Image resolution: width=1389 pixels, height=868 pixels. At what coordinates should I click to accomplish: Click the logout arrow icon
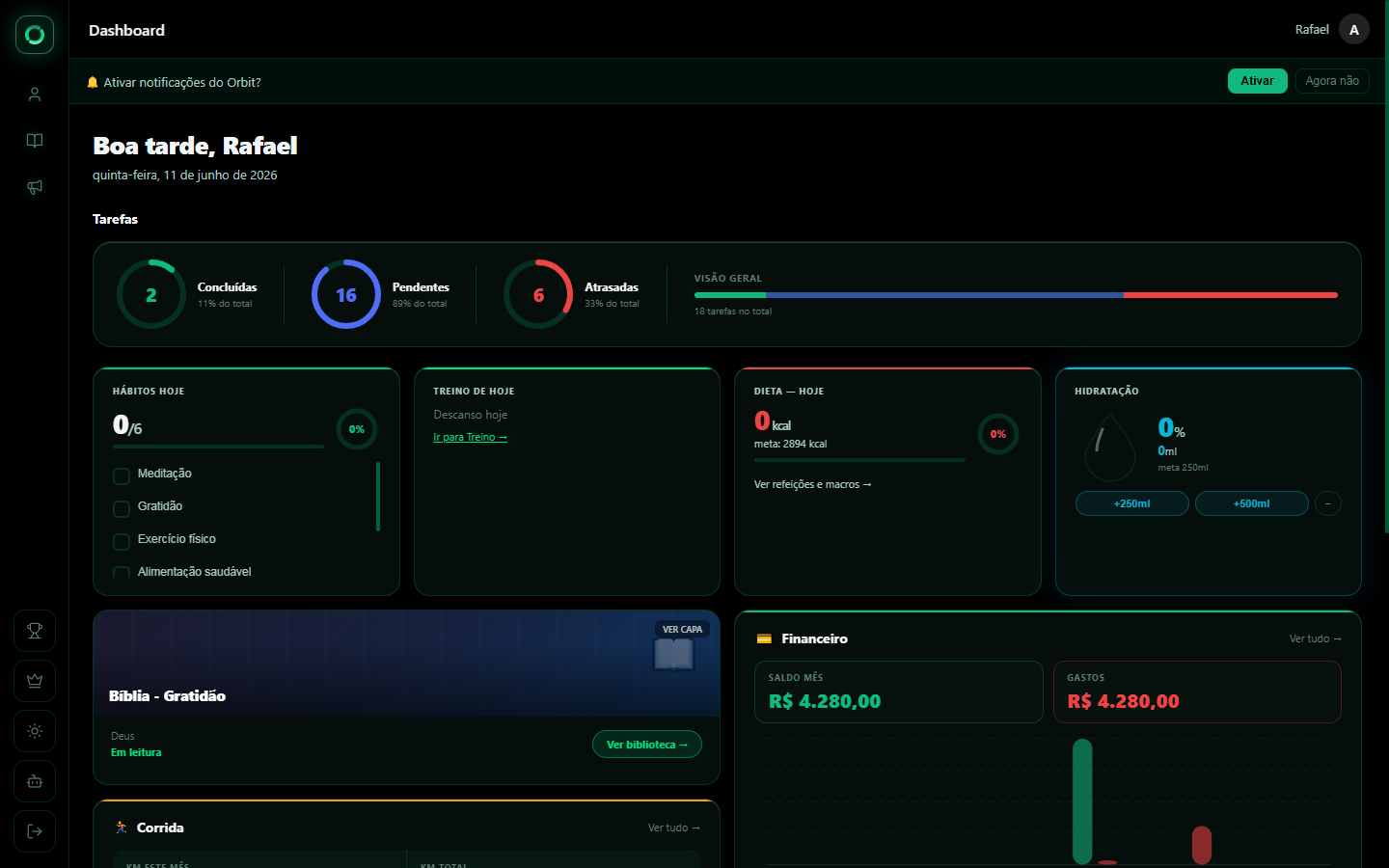[35, 831]
